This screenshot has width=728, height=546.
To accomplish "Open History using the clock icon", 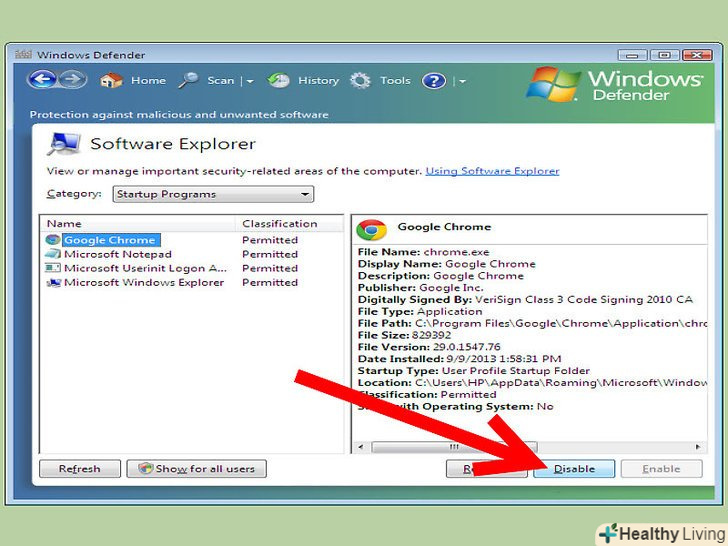I will pyautogui.click(x=278, y=80).
